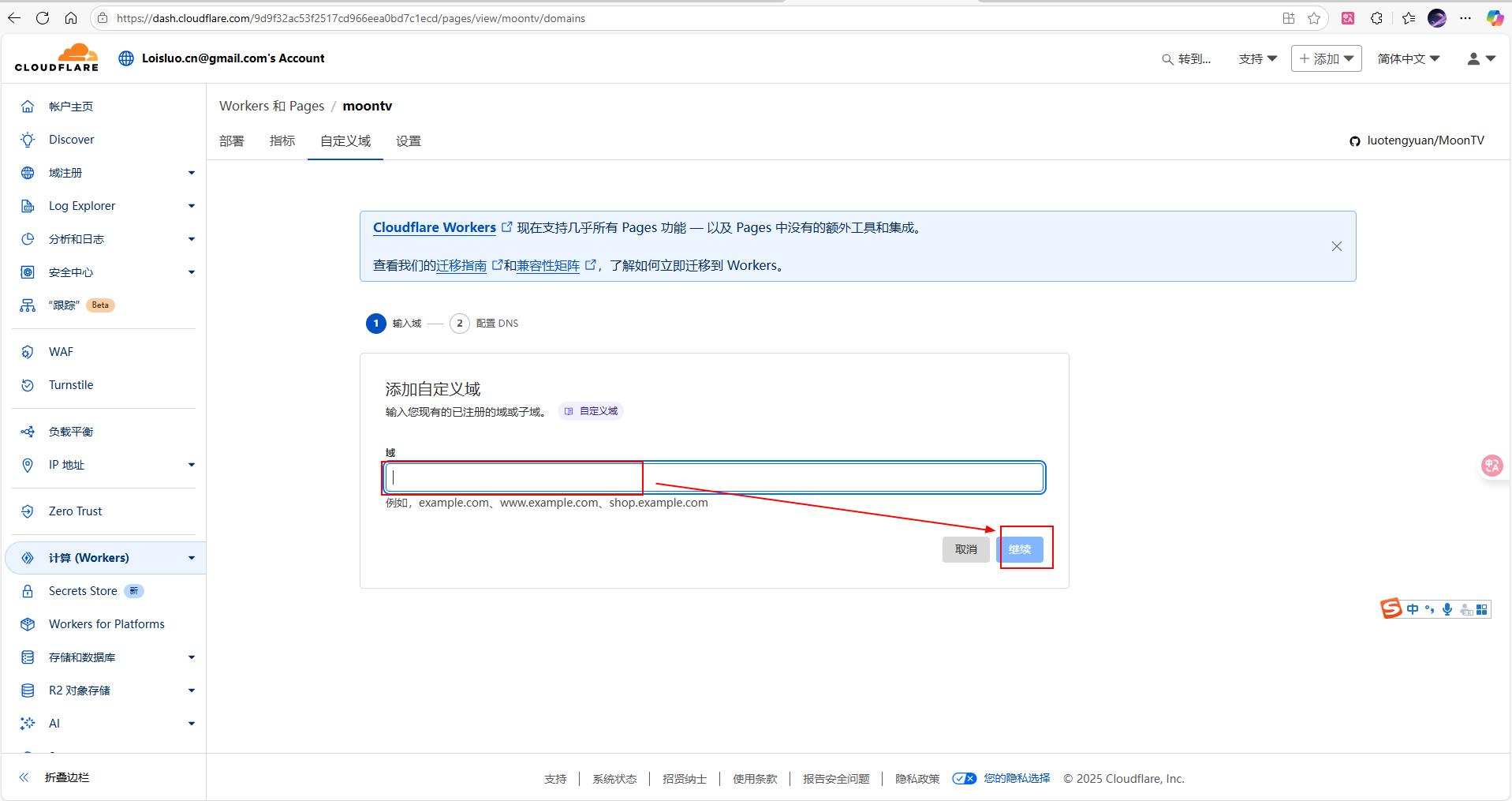Image resolution: width=1512 pixels, height=801 pixels.
Task: Open the 迁移指南 link
Action: (461, 266)
